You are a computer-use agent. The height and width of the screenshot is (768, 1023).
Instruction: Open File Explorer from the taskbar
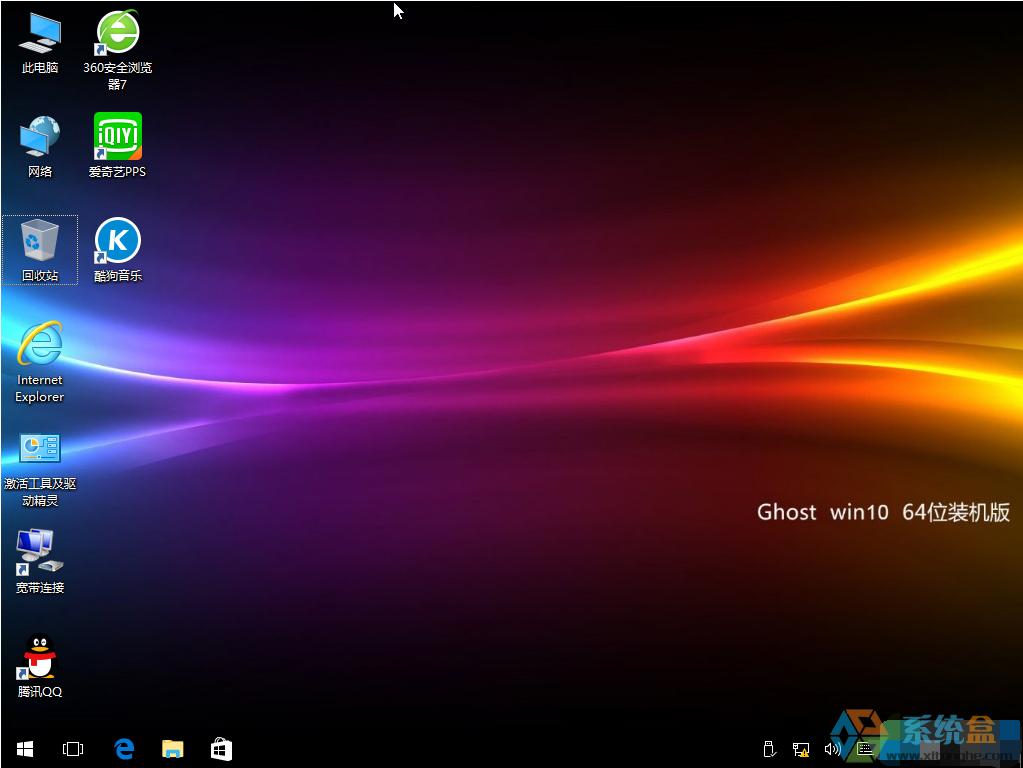click(x=173, y=748)
